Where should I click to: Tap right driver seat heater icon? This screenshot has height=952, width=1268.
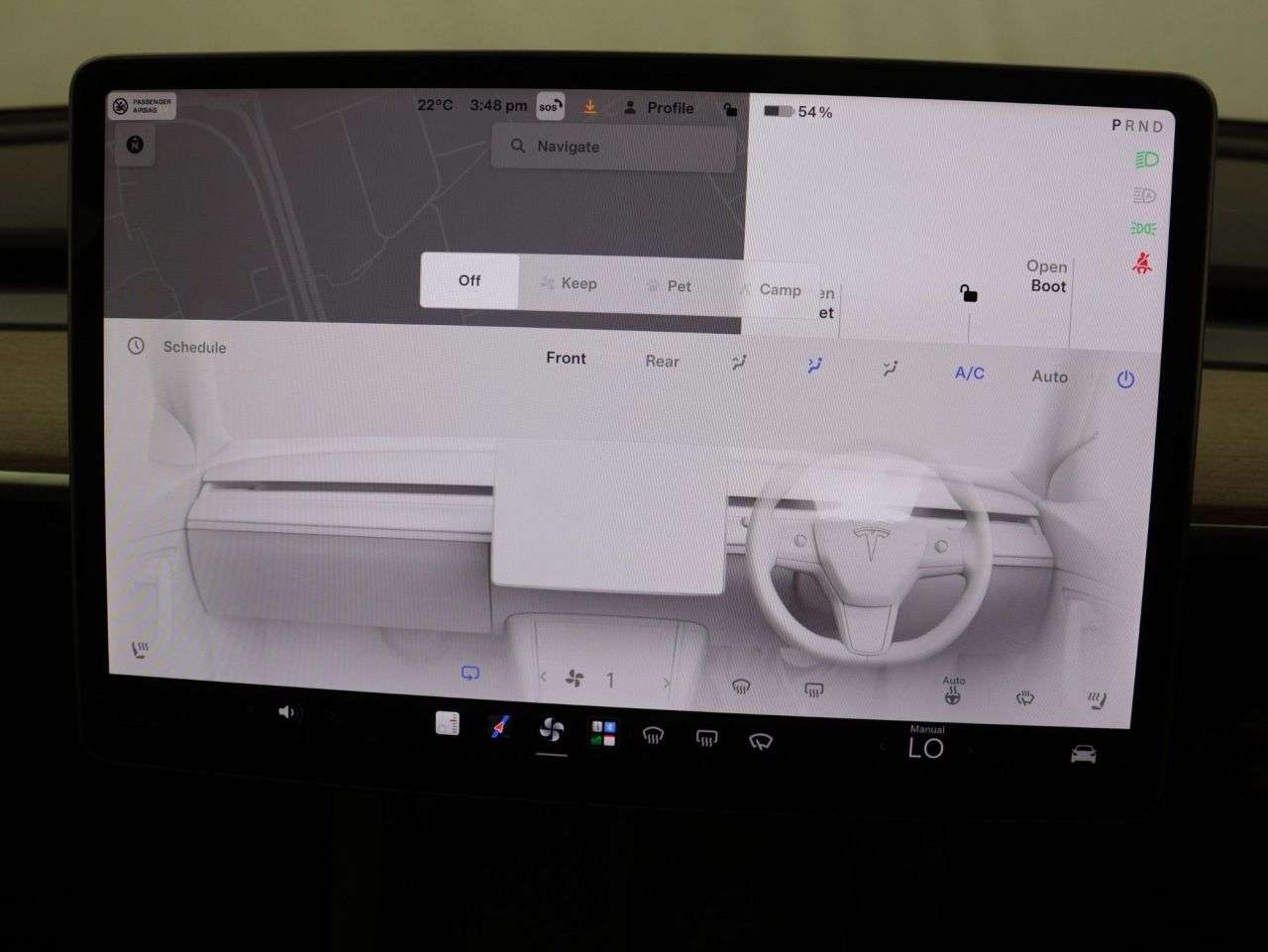pos(1097,700)
